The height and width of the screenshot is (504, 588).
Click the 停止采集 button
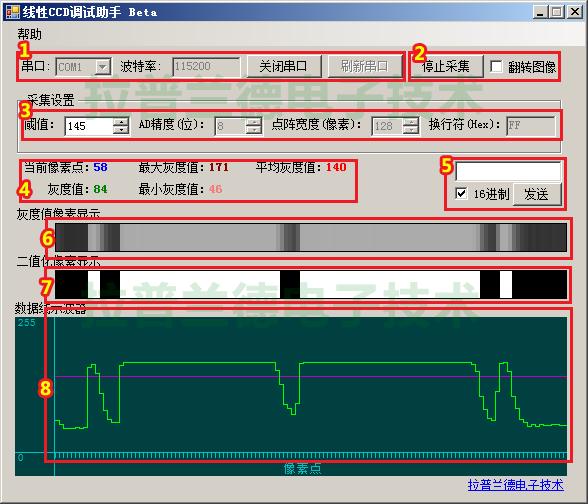tap(446, 67)
